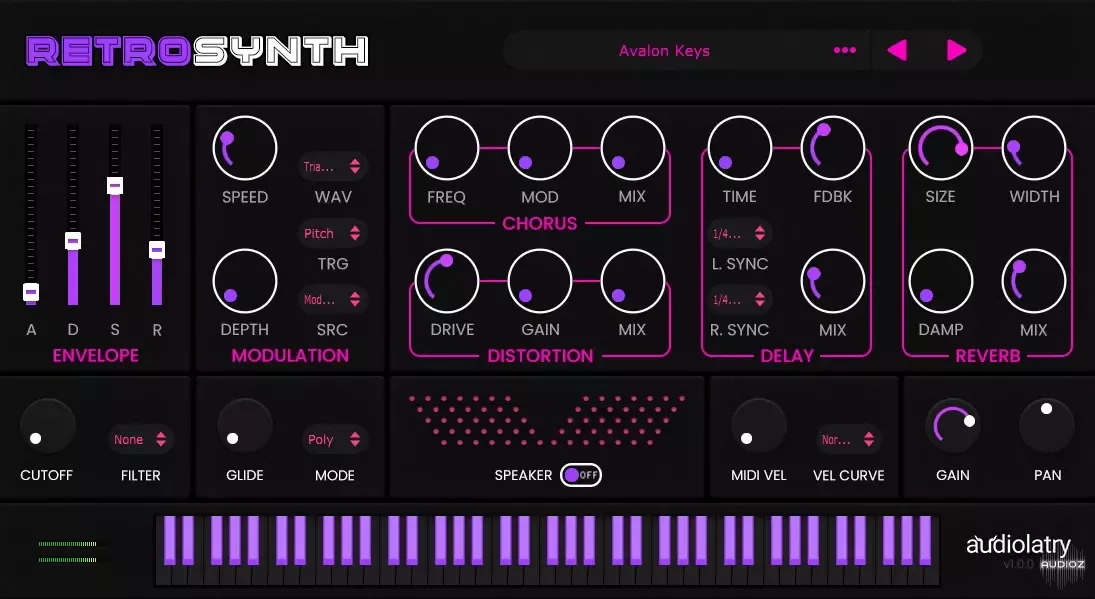
Task: Click the MIDI VEL knob
Action: coord(758,427)
